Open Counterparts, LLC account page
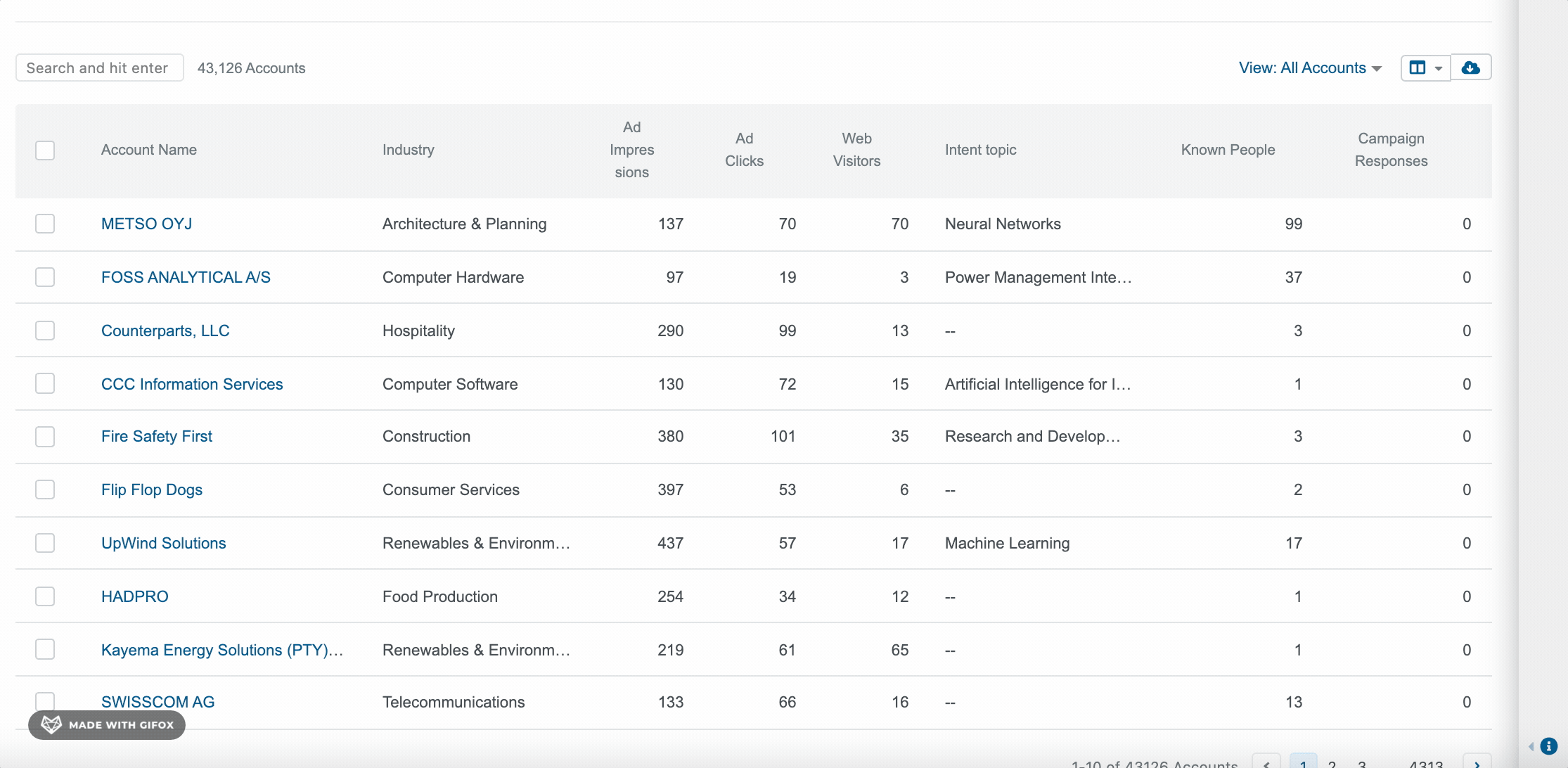 [x=165, y=331]
